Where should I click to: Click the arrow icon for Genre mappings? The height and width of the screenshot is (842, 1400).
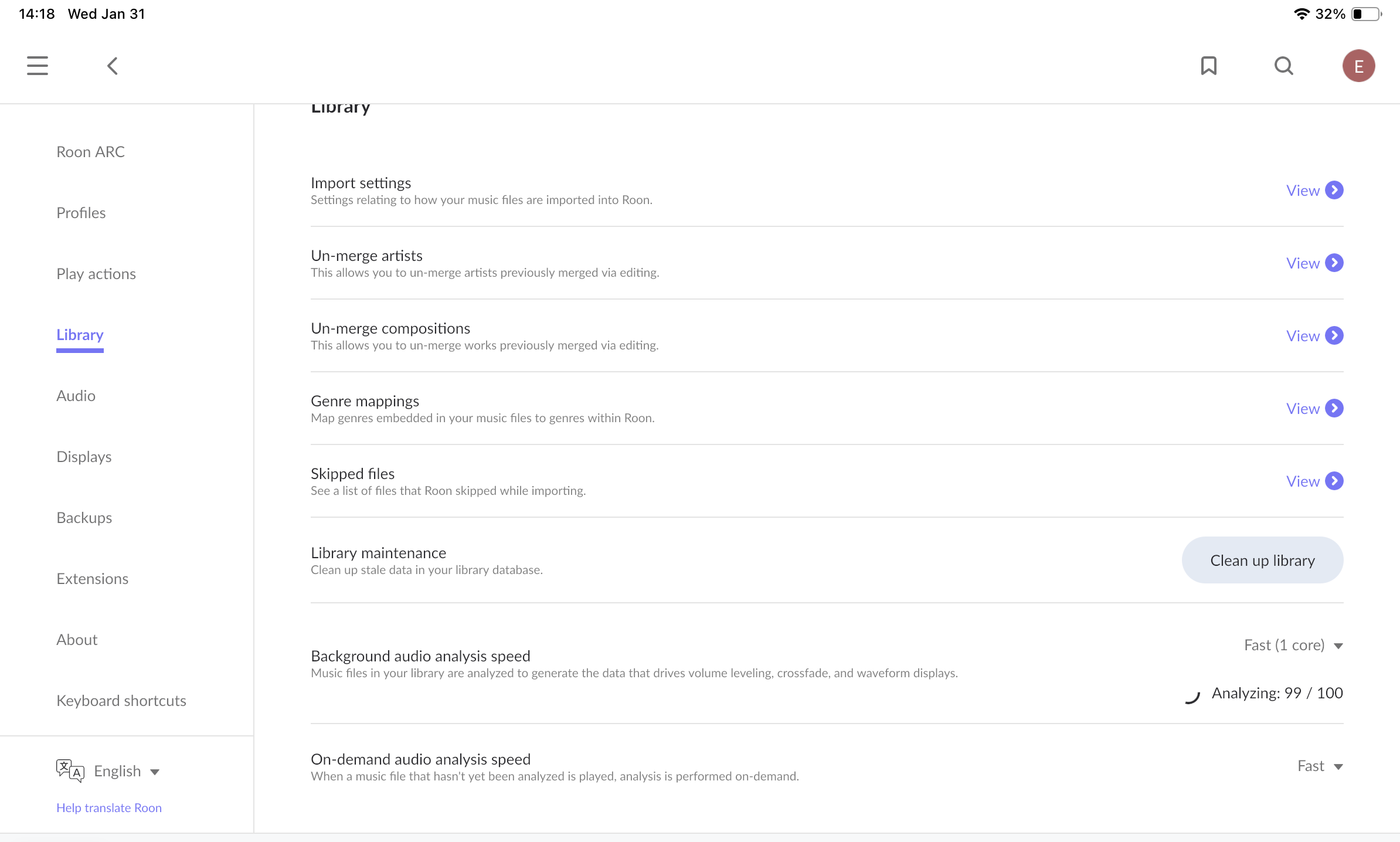coord(1334,408)
